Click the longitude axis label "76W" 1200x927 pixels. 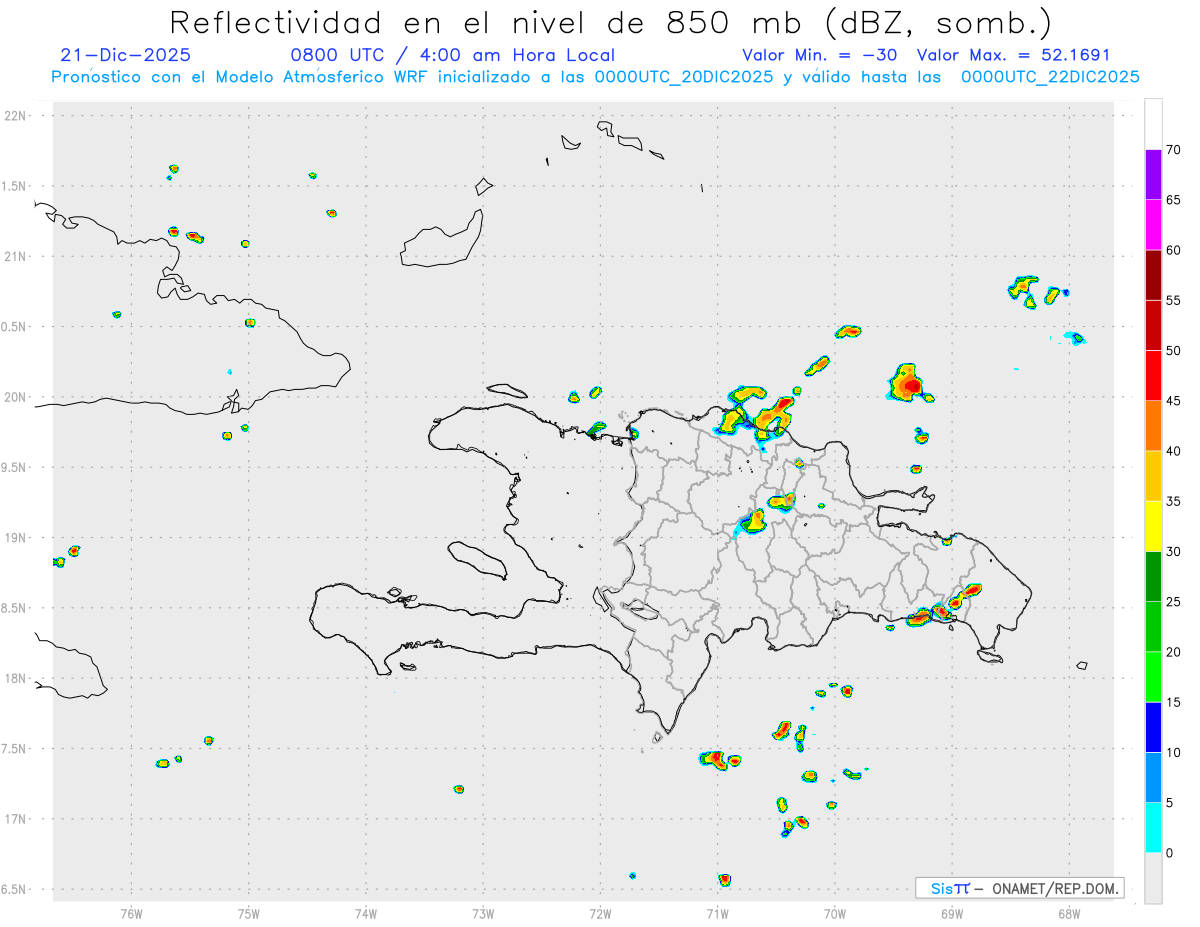point(131,913)
